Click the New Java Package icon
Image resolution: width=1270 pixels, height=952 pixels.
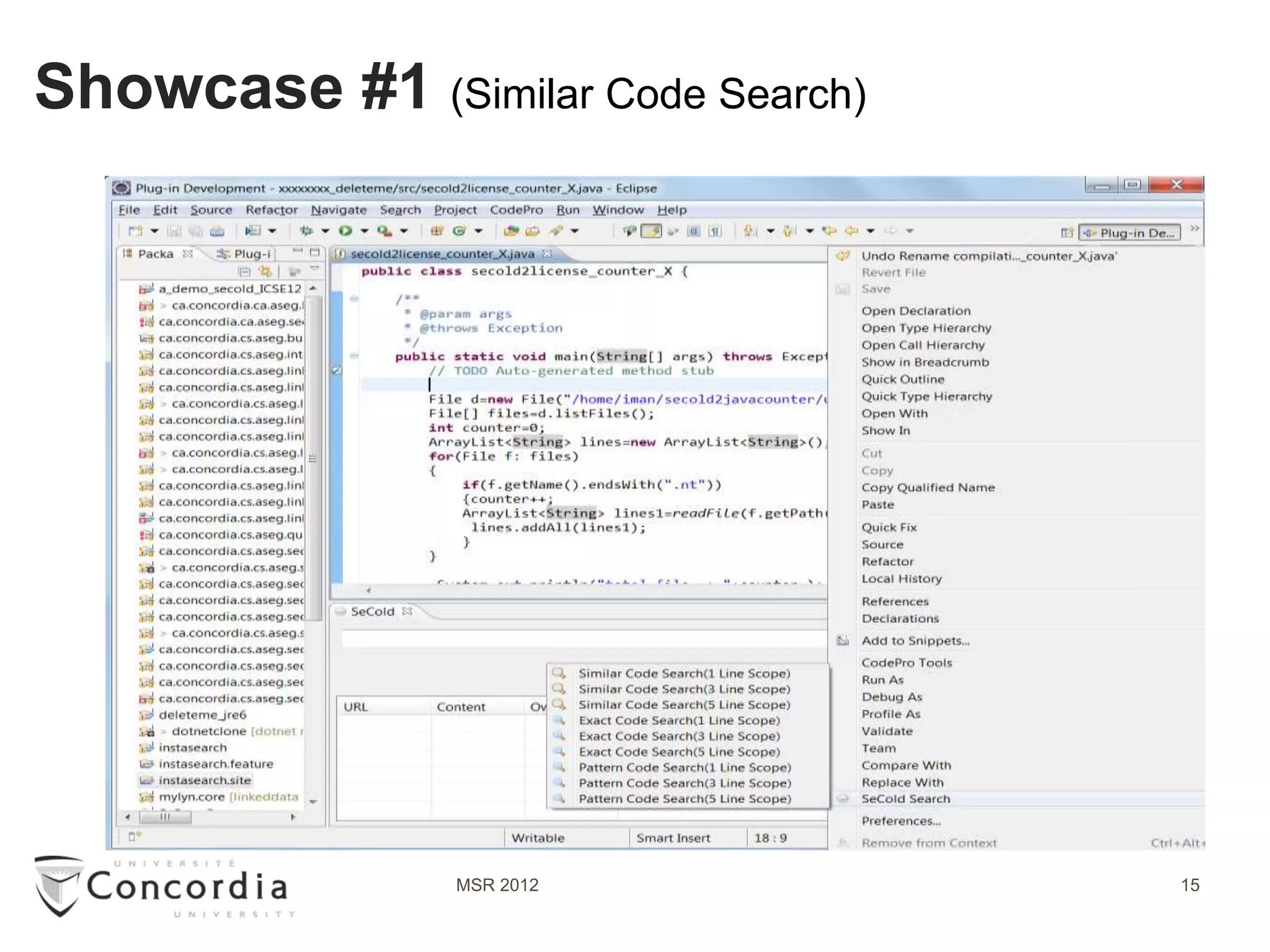(x=437, y=231)
